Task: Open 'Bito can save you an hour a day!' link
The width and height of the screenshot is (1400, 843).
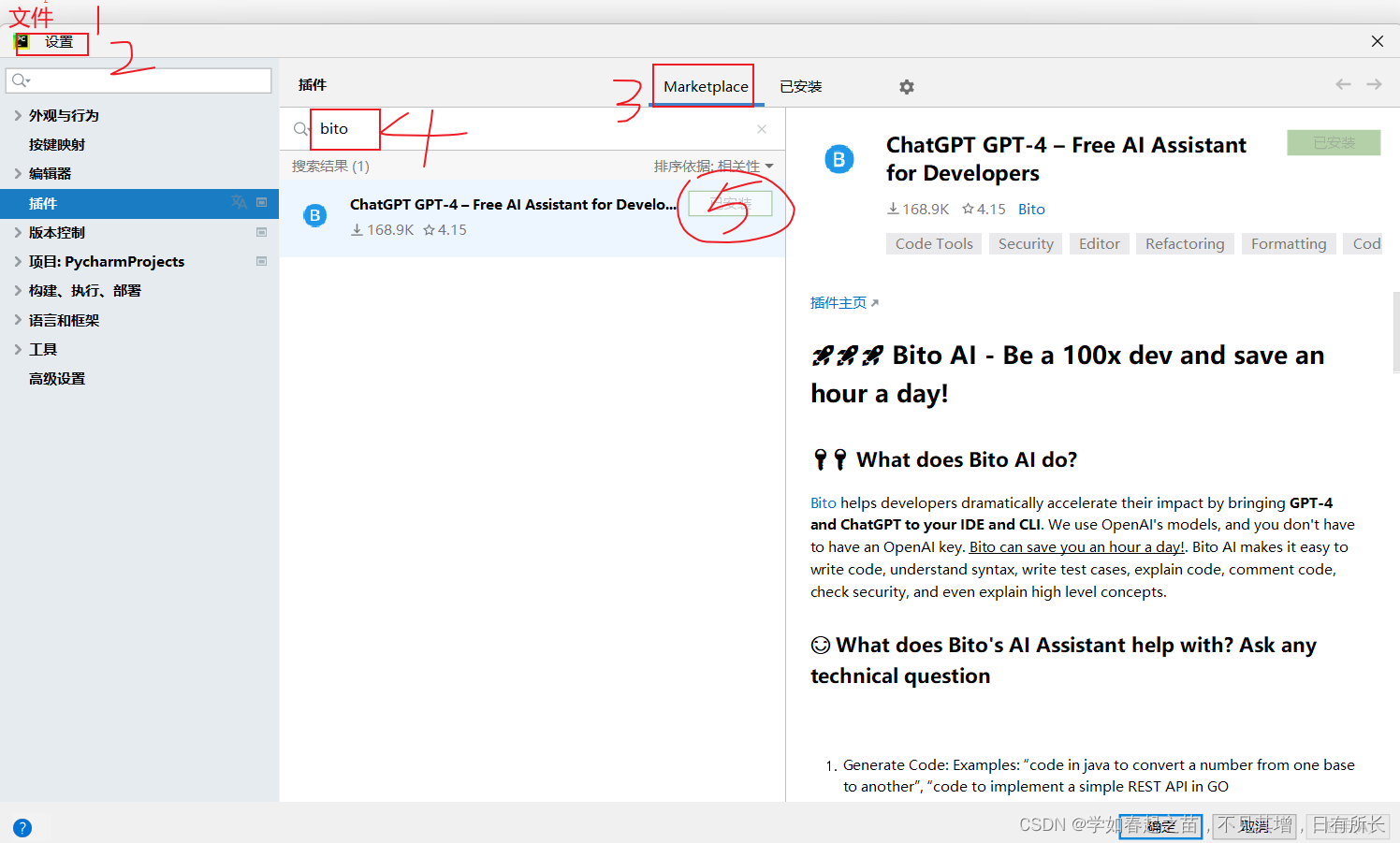Action: click(x=1077, y=546)
